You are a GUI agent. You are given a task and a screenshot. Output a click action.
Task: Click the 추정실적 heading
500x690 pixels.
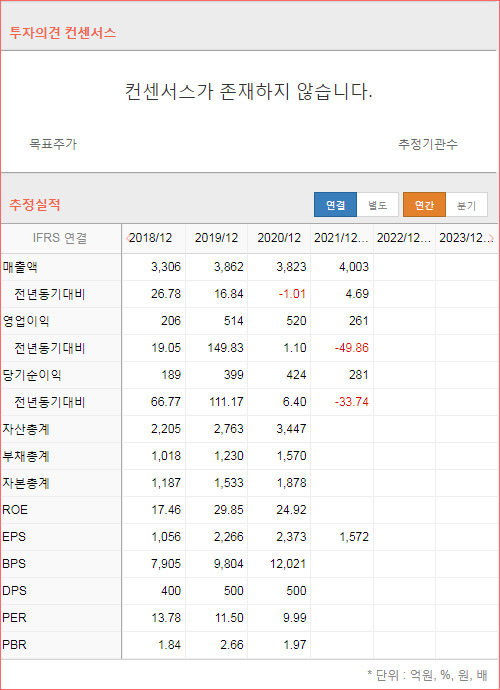(35, 204)
